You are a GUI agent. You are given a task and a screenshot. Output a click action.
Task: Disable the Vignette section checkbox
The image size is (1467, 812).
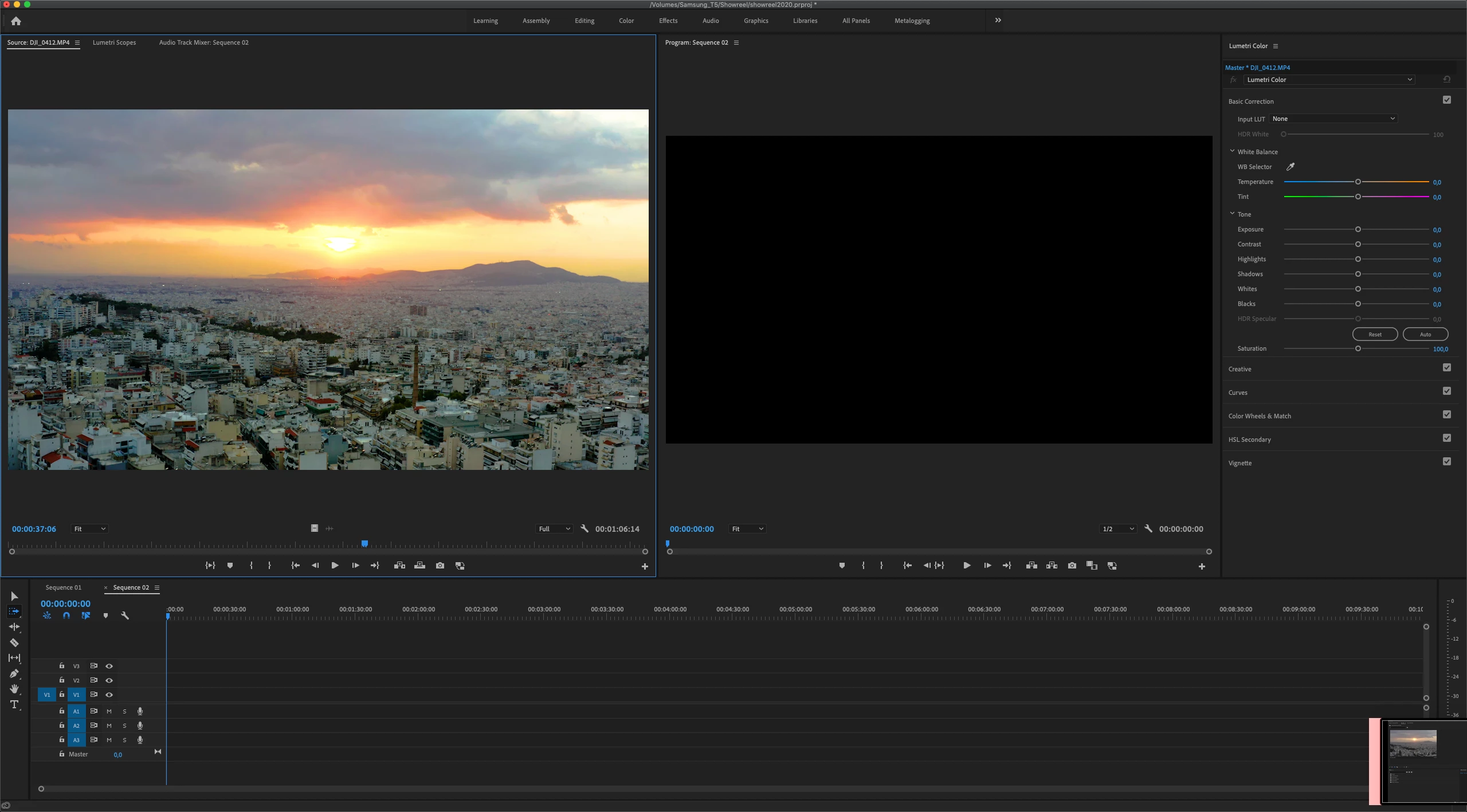click(x=1447, y=462)
